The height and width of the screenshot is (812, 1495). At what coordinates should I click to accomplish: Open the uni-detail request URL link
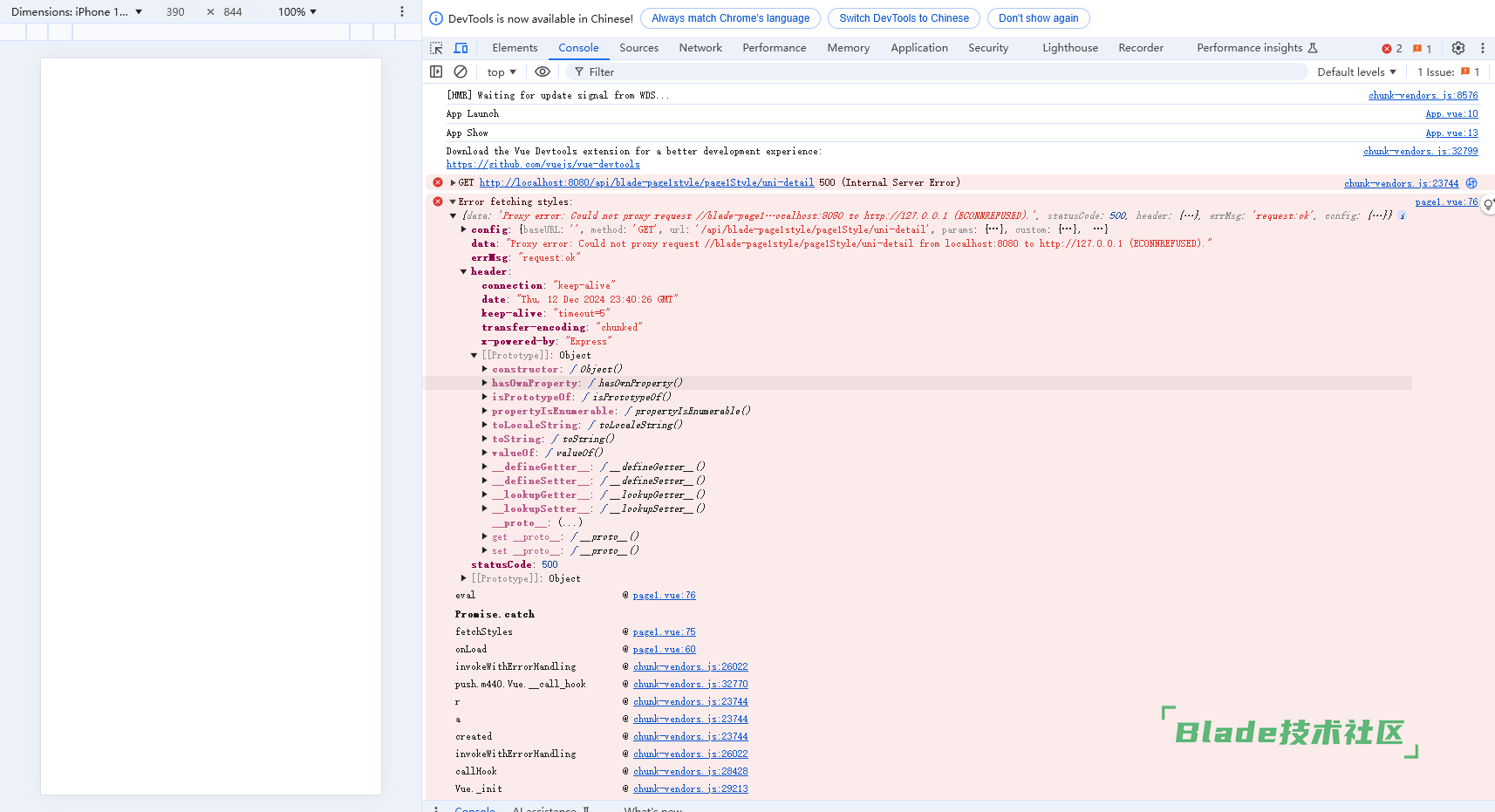tap(646, 182)
